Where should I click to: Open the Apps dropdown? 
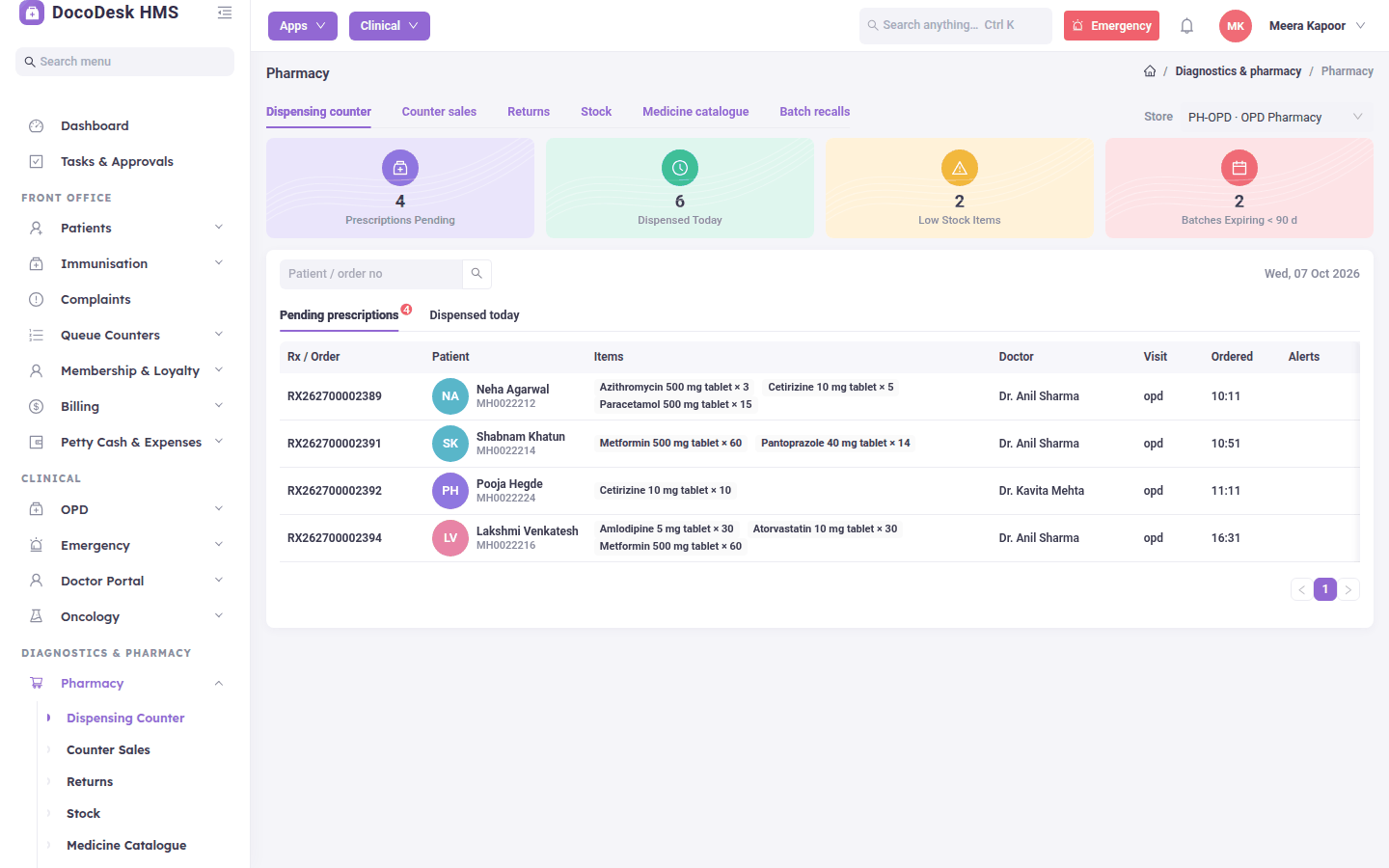303,26
